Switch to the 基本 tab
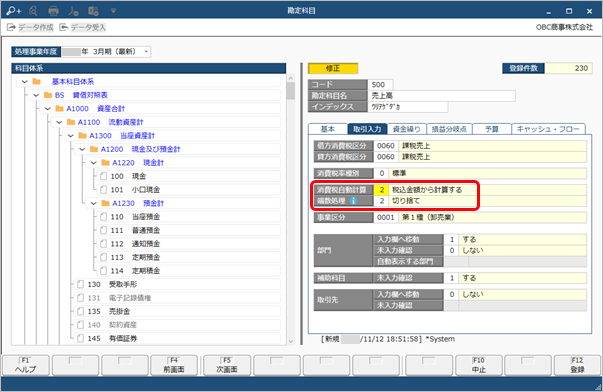This screenshot has height=392, width=603. pyautogui.click(x=328, y=129)
